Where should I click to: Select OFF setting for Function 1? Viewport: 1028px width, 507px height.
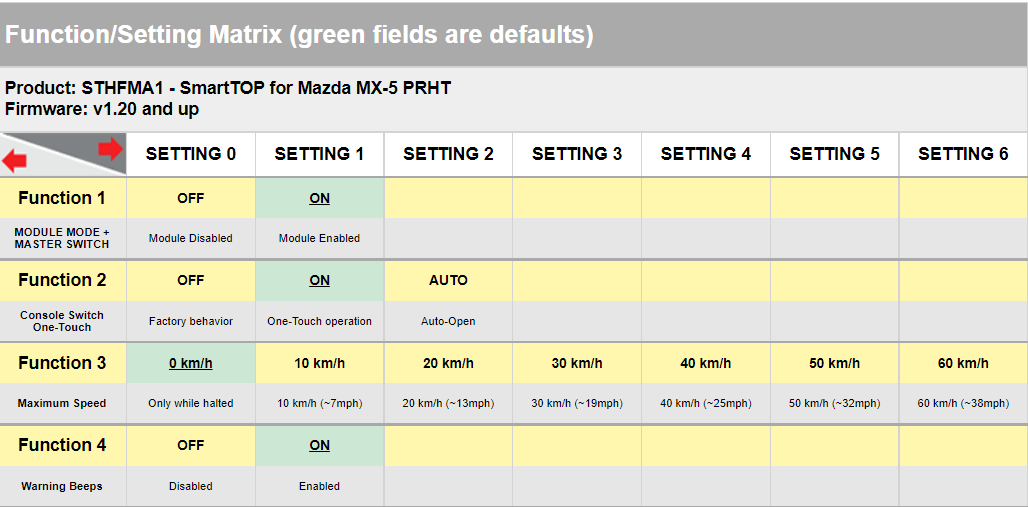click(191, 198)
